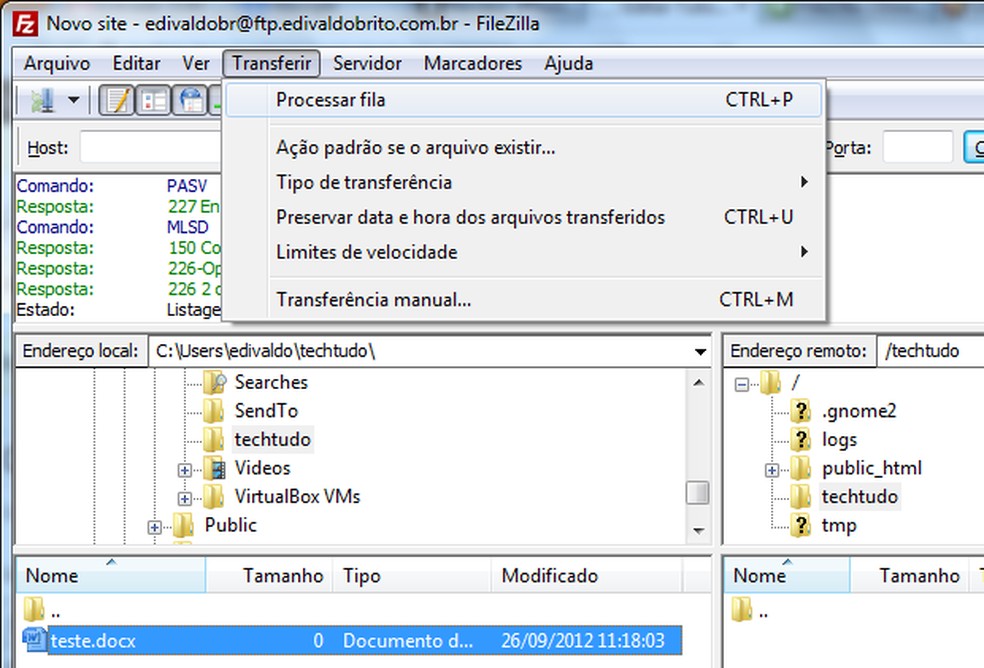This screenshot has width=984, height=668.
Task: Open the Endereço local path dropdown arrow
Action: [x=701, y=352]
